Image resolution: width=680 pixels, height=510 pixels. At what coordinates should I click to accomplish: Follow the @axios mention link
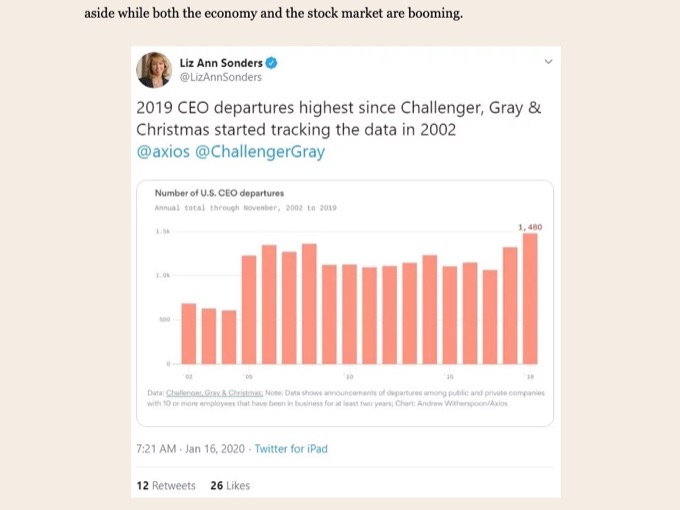(163, 151)
